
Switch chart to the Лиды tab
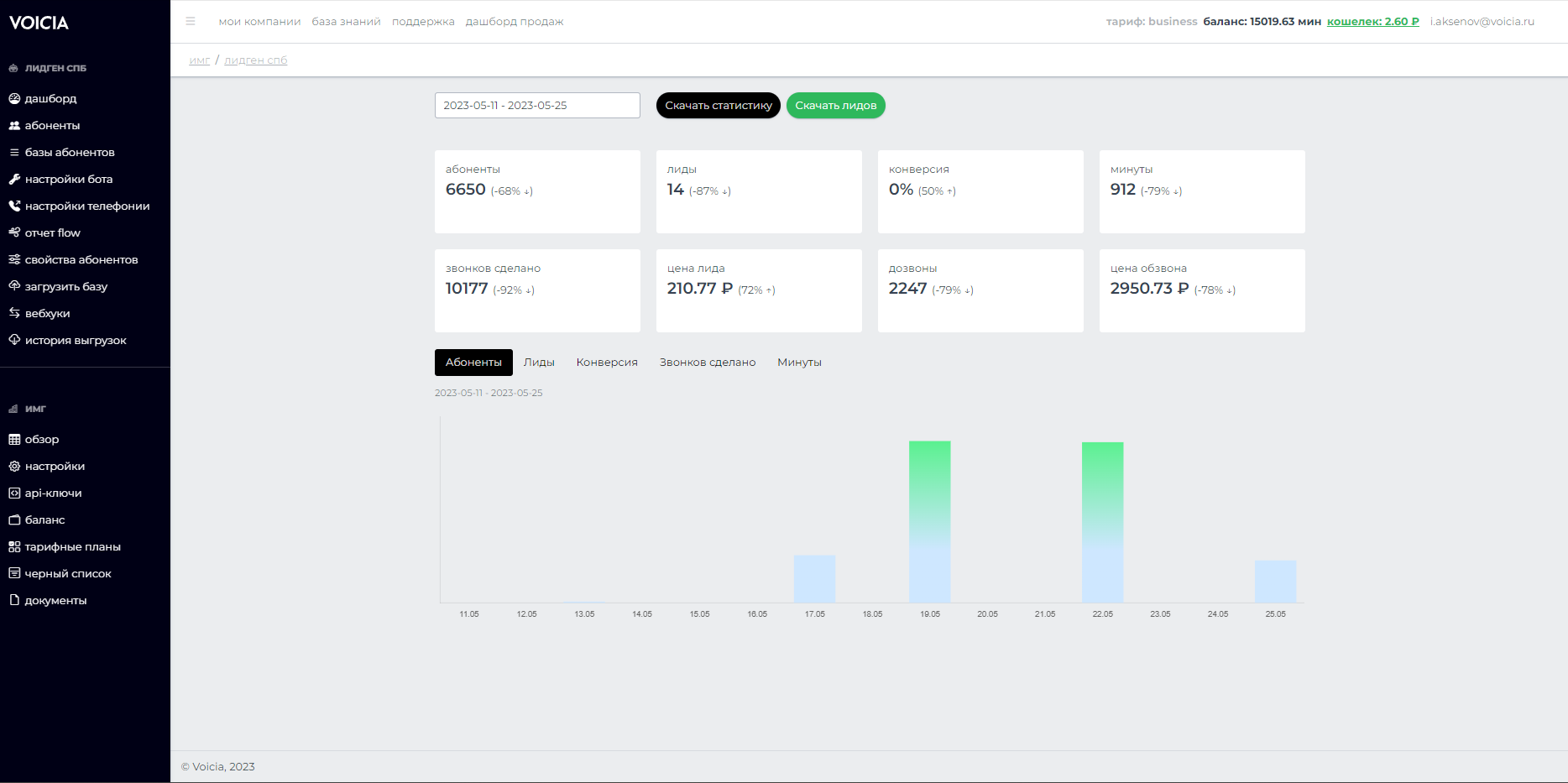pos(539,363)
